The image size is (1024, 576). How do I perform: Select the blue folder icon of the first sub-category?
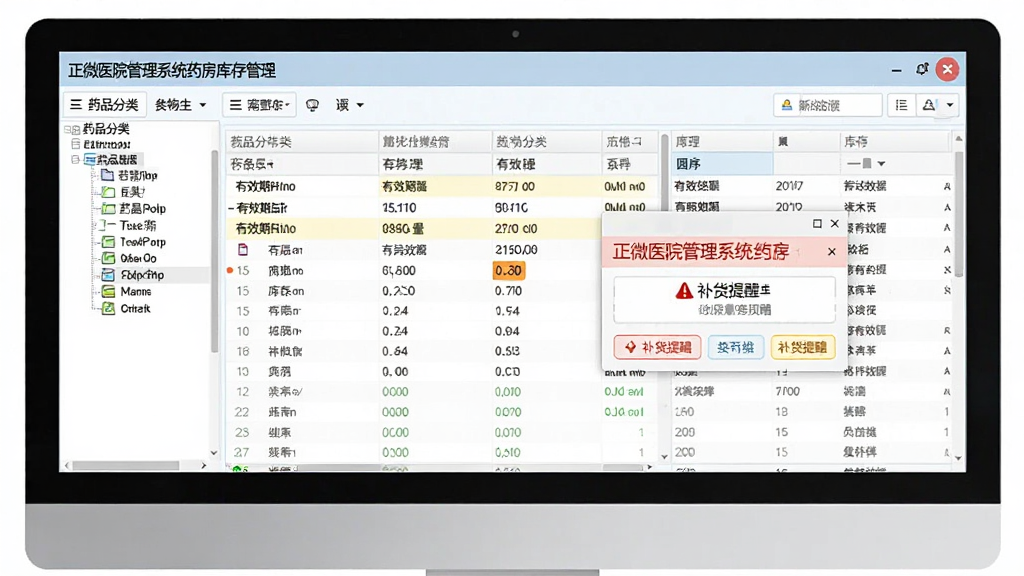[108, 175]
